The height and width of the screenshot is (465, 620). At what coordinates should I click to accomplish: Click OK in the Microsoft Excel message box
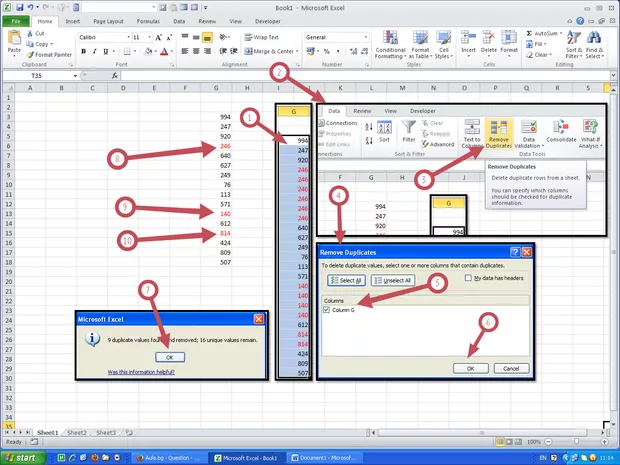170,357
